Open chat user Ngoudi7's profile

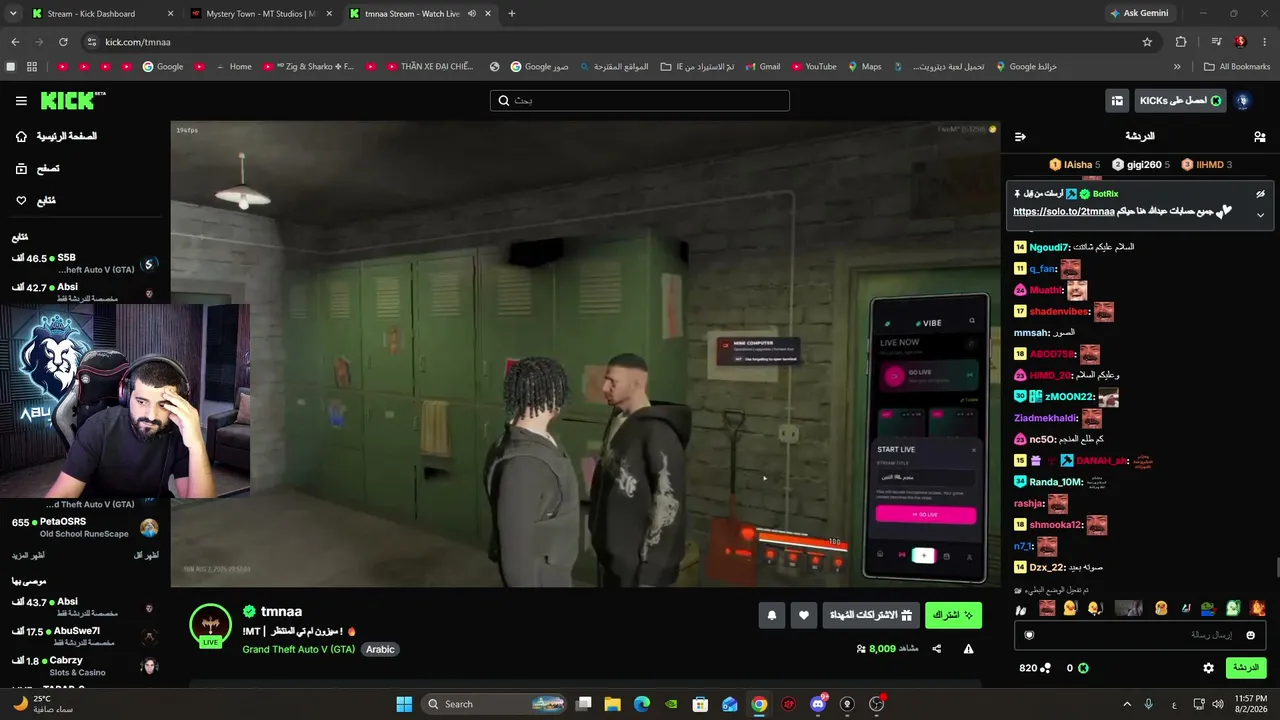(x=1049, y=247)
